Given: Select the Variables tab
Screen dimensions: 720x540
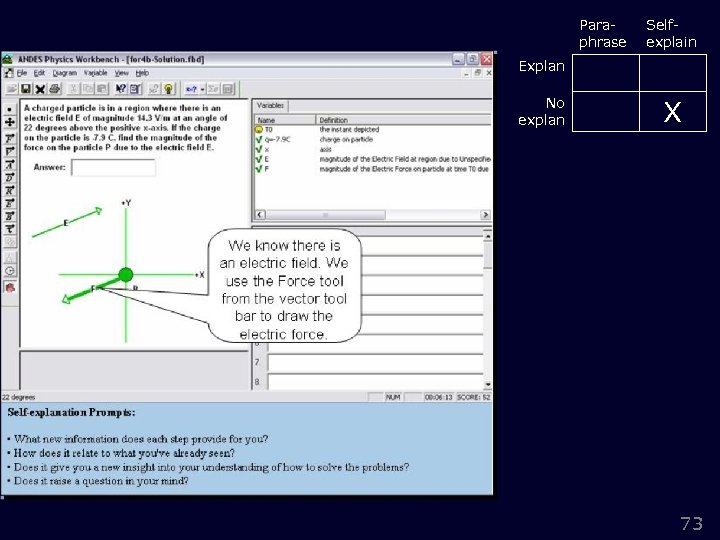Looking at the screenshot, I should coord(270,106).
